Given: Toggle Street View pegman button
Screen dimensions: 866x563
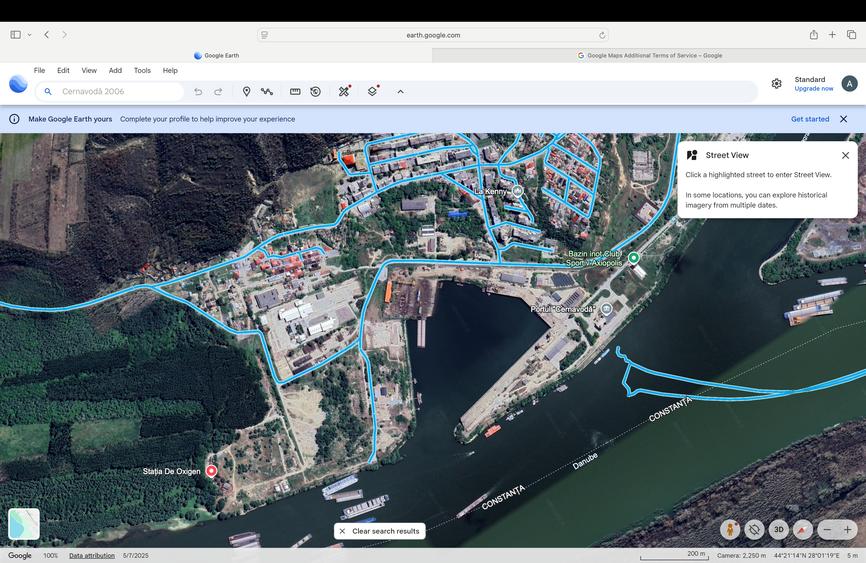Looking at the screenshot, I should pos(732,529).
